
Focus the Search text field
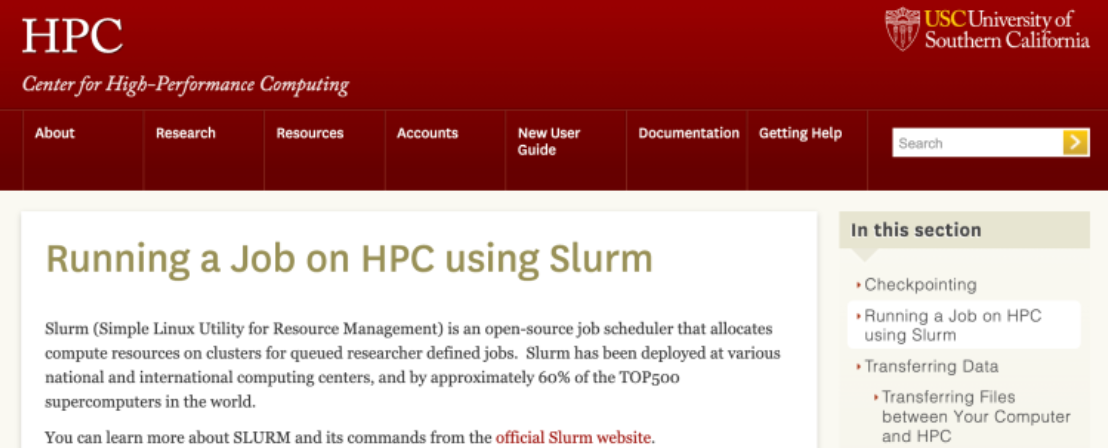coord(976,143)
